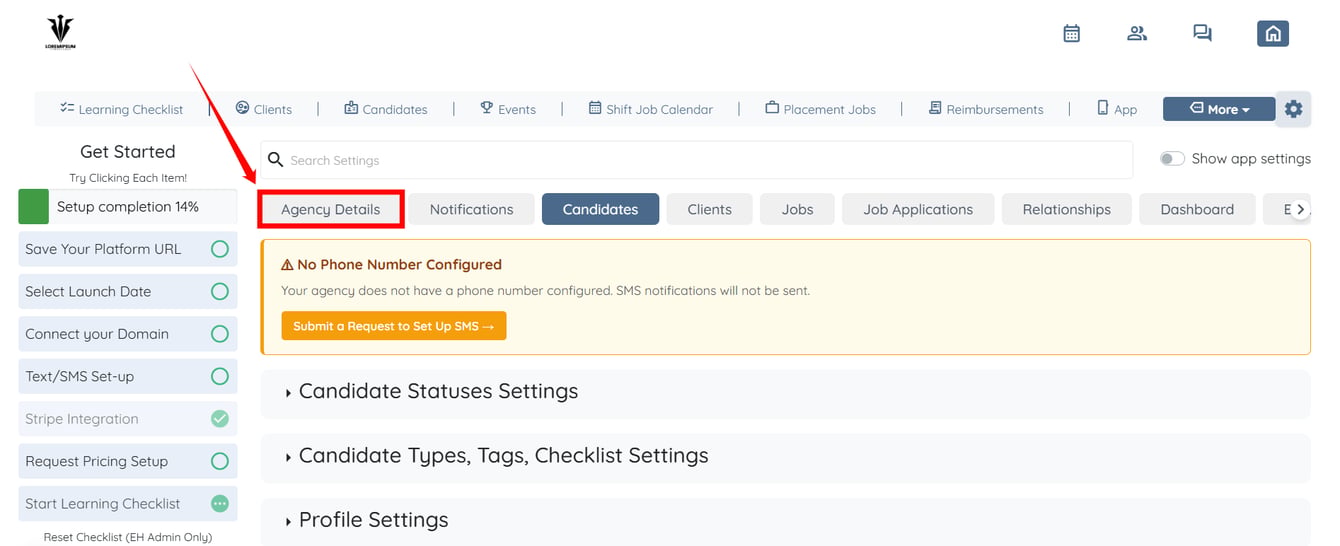Image resolution: width=1340 pixels, height=546 pixels.
Task: Select the Candidates settings tab
Action: pos(600,209)
